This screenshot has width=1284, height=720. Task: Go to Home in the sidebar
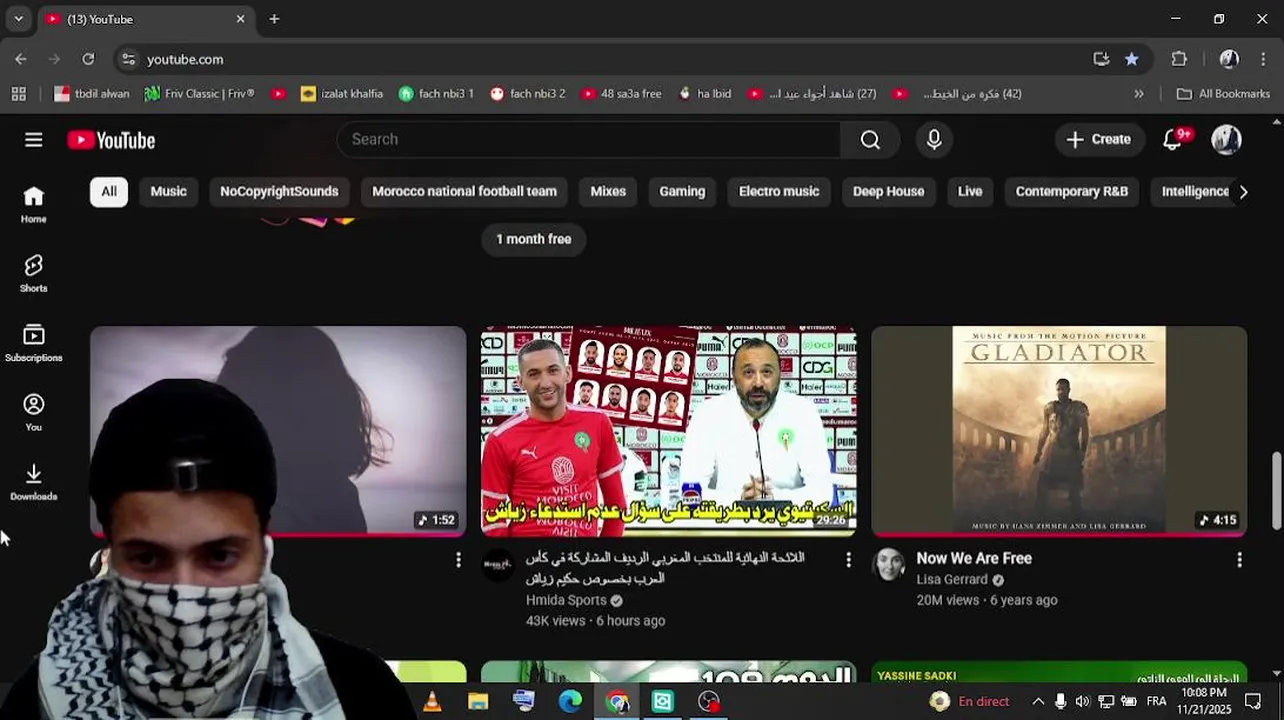coord(34,205)
